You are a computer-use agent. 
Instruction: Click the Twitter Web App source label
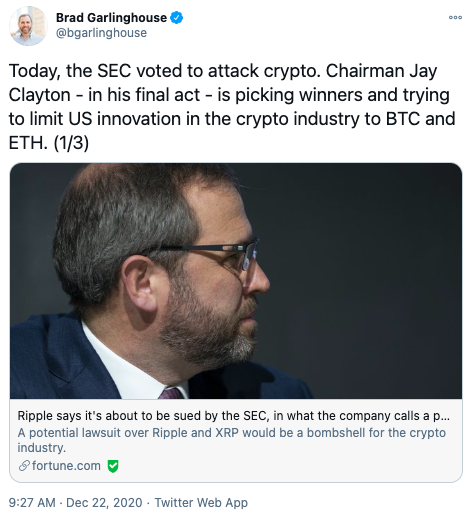pos(201,502)
